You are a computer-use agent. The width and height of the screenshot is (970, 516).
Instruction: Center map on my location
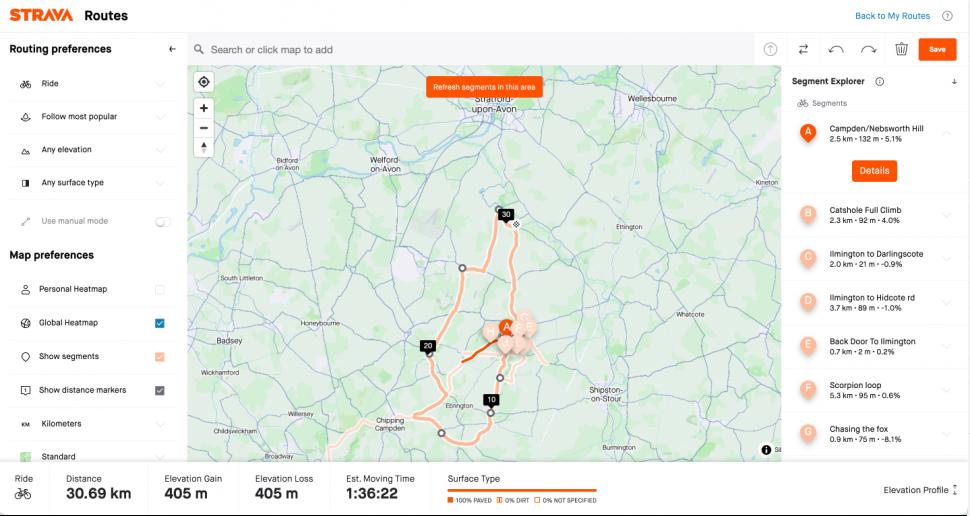pyautogui.click(x=204, y=82)
